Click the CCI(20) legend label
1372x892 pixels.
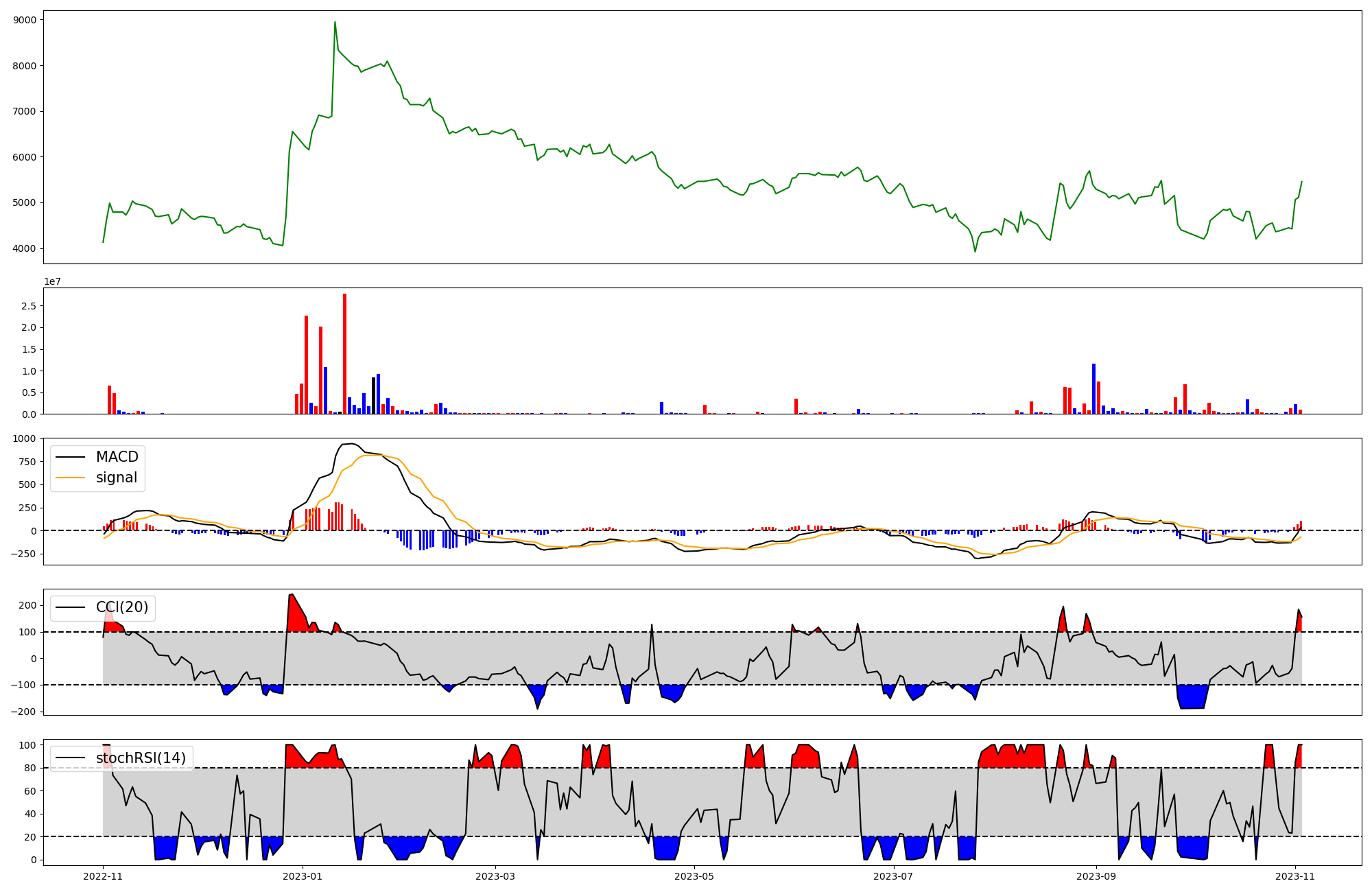pos(122,607)
